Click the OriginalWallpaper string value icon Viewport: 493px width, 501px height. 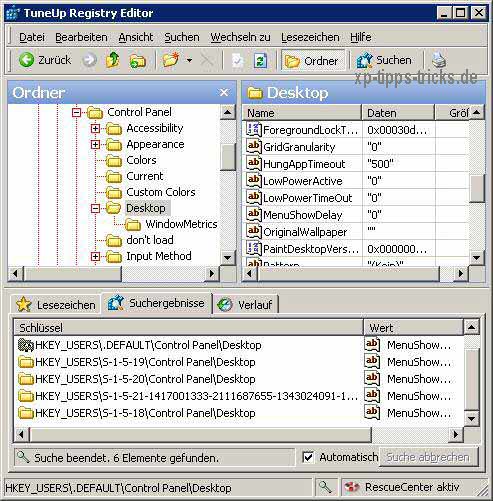click(253, 232)
